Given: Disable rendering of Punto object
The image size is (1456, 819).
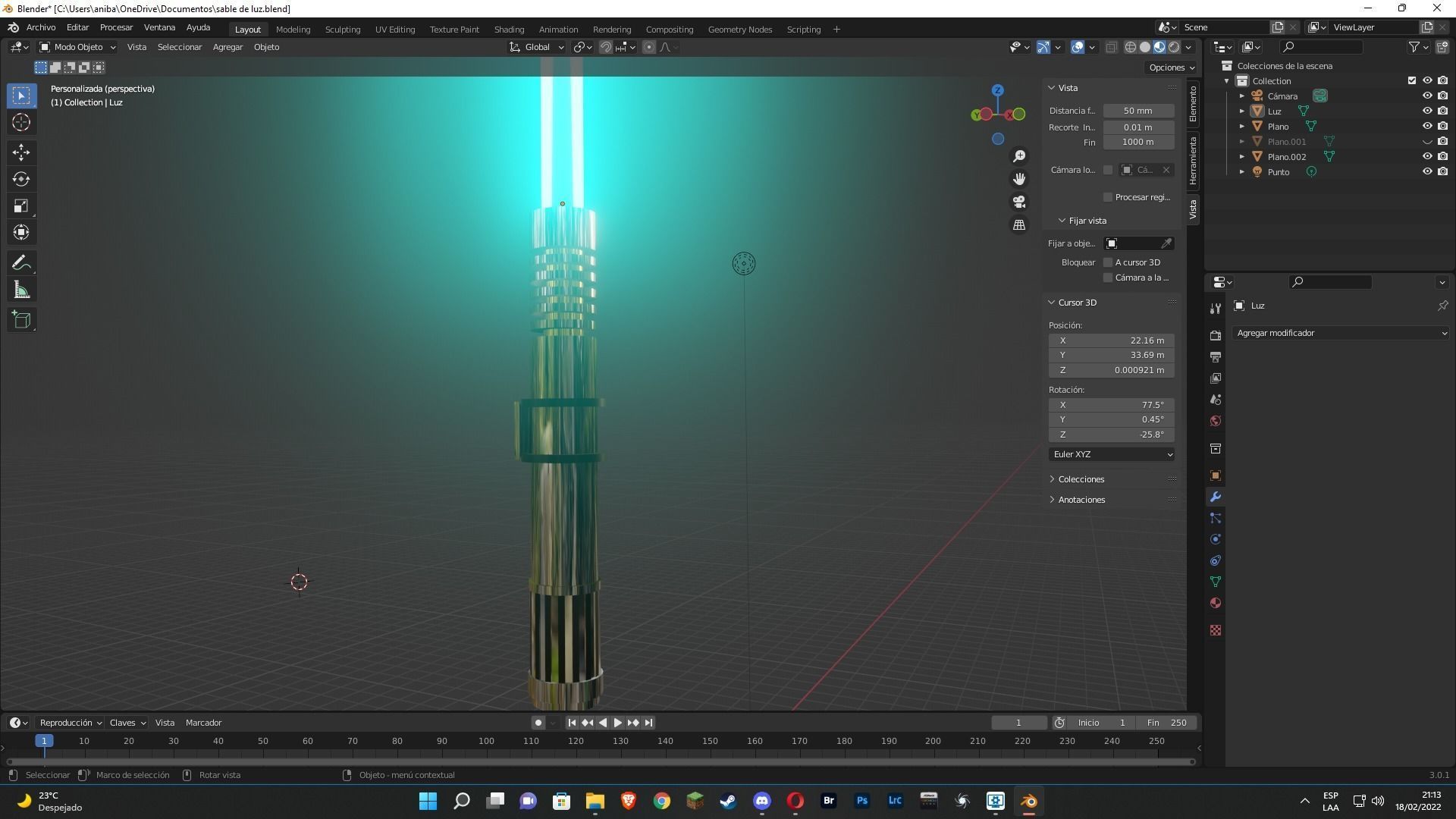Looking at the screenshot, I should (x=1443, y=171).
